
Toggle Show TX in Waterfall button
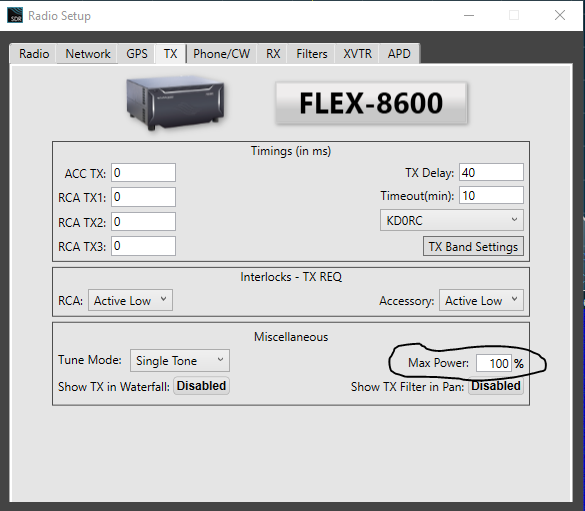point(201,386)
